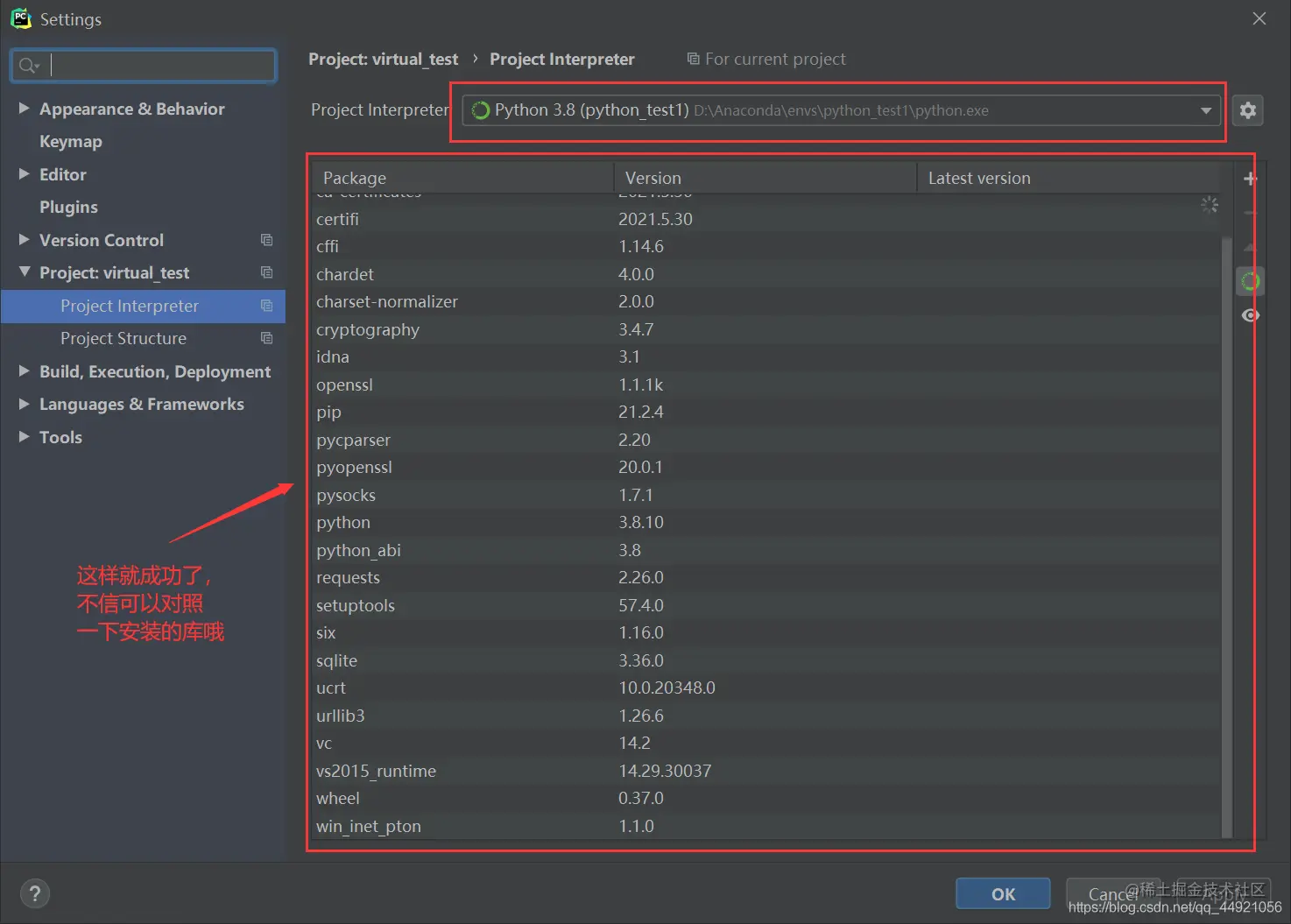
Task: Select the cffi package row
Action: click(767, 246)
